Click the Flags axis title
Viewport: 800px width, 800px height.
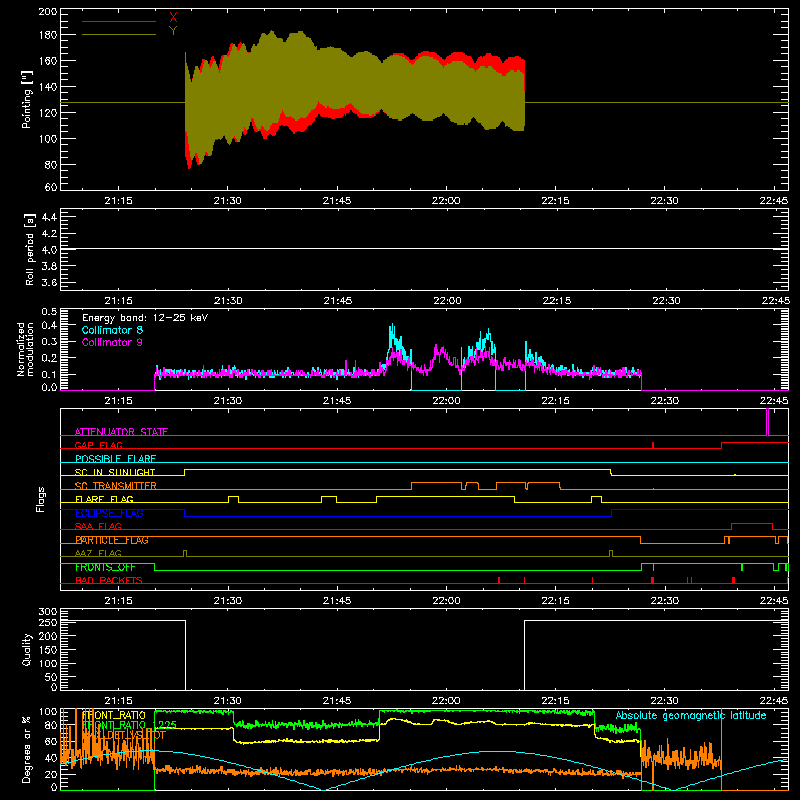tap(41, 499)
